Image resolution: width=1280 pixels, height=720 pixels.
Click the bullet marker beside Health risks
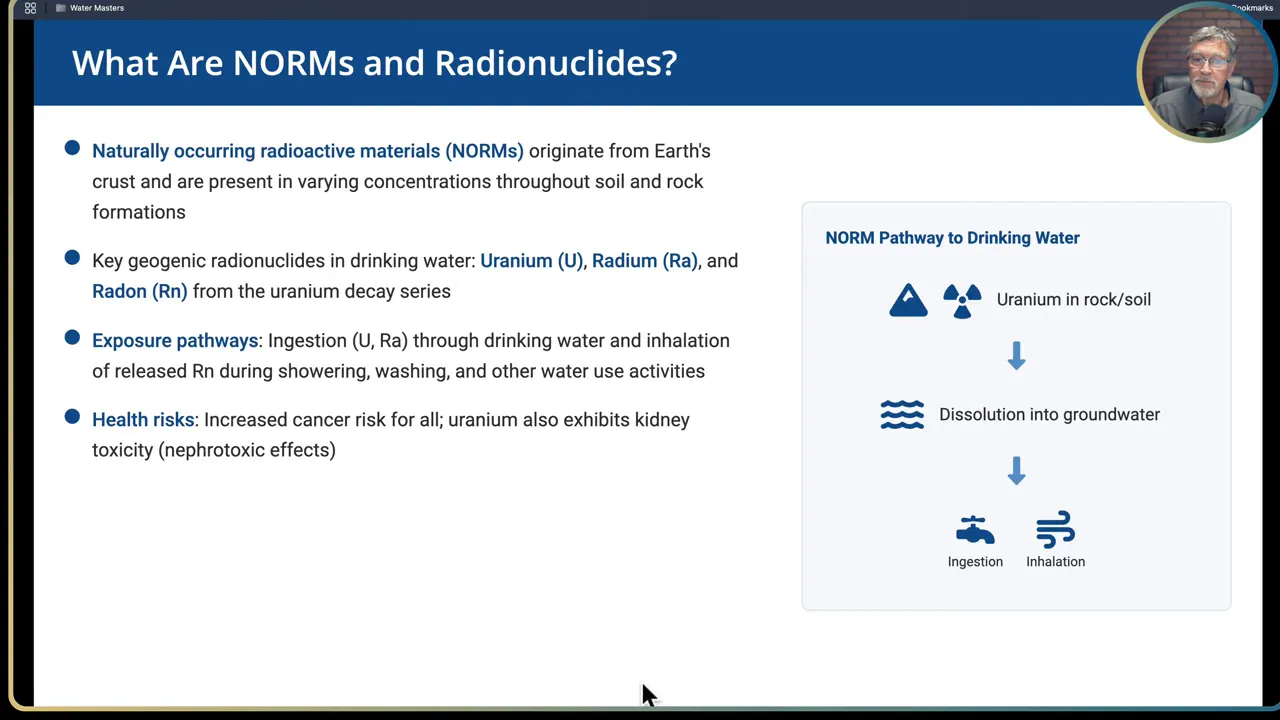click(72, 418)
